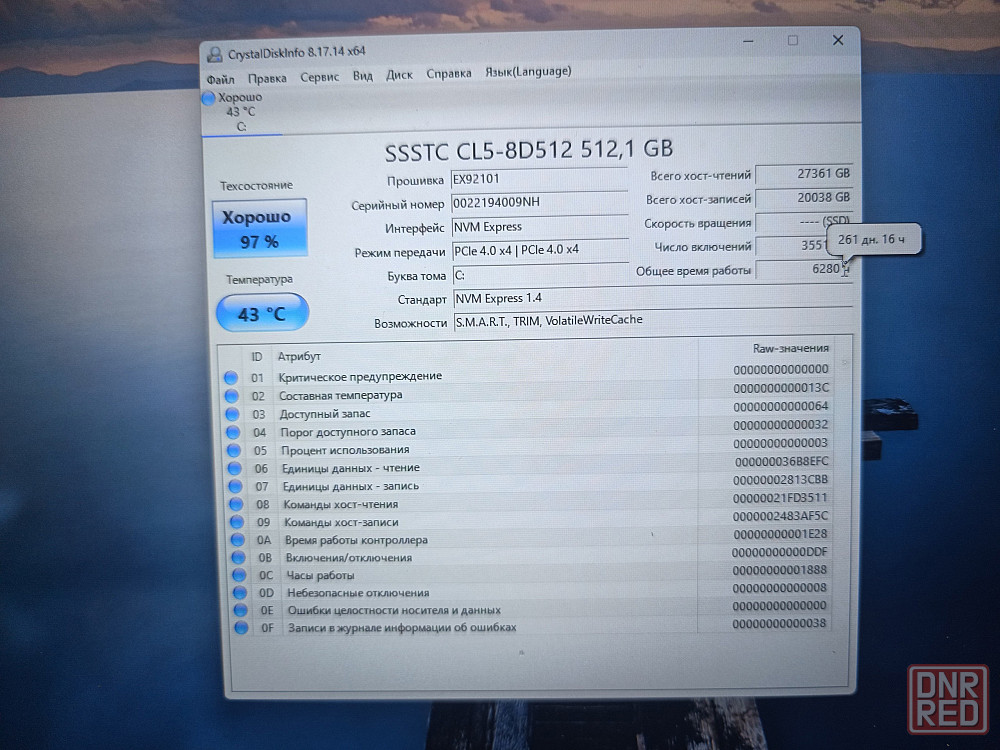Viewport: 1000px width, 750px height.
Task: Select the Включения/отключения row
Action: pyautogui.click(x=531, y=557)
